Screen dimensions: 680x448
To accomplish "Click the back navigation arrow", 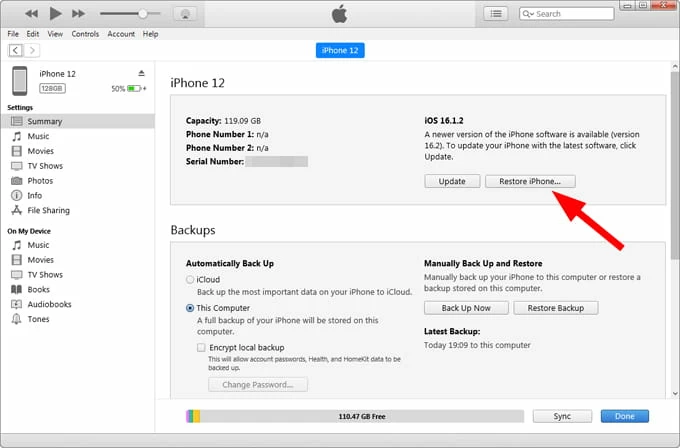I will (x=16, y=50).
